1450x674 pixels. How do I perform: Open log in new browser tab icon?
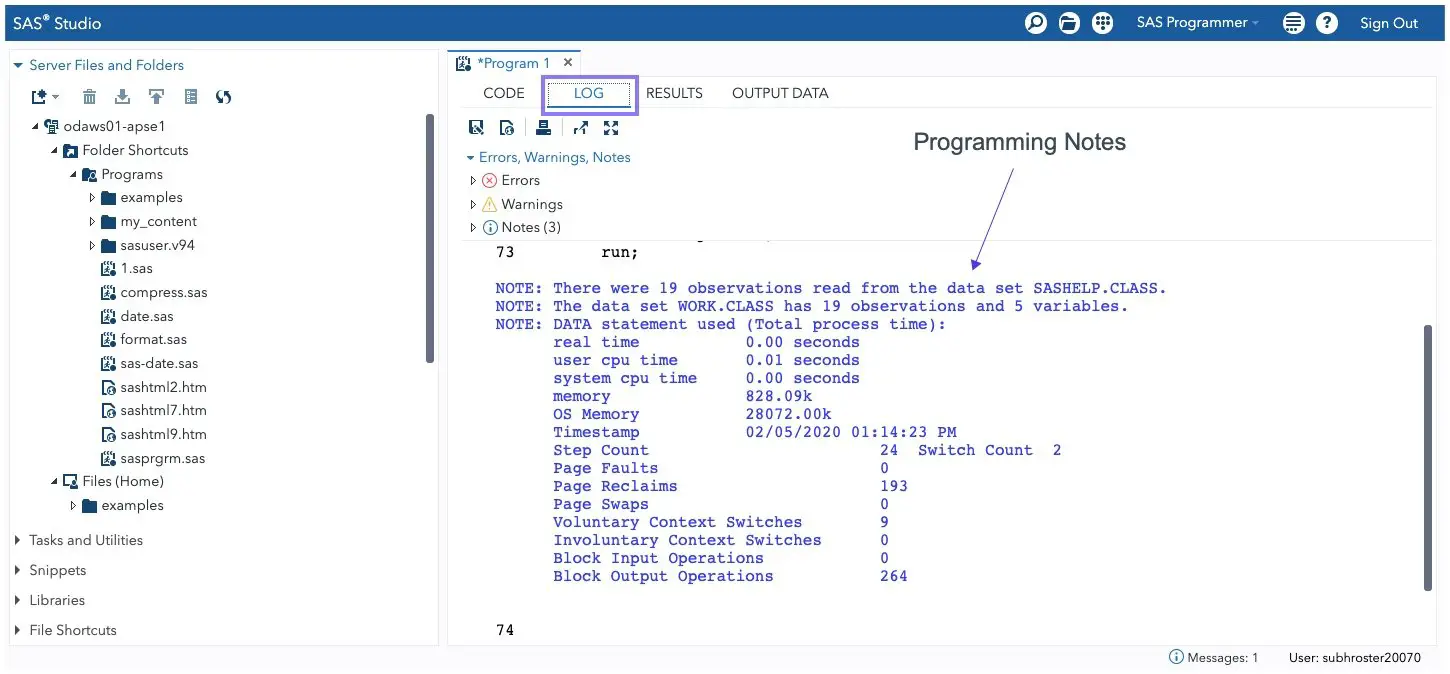coord(580,128)
